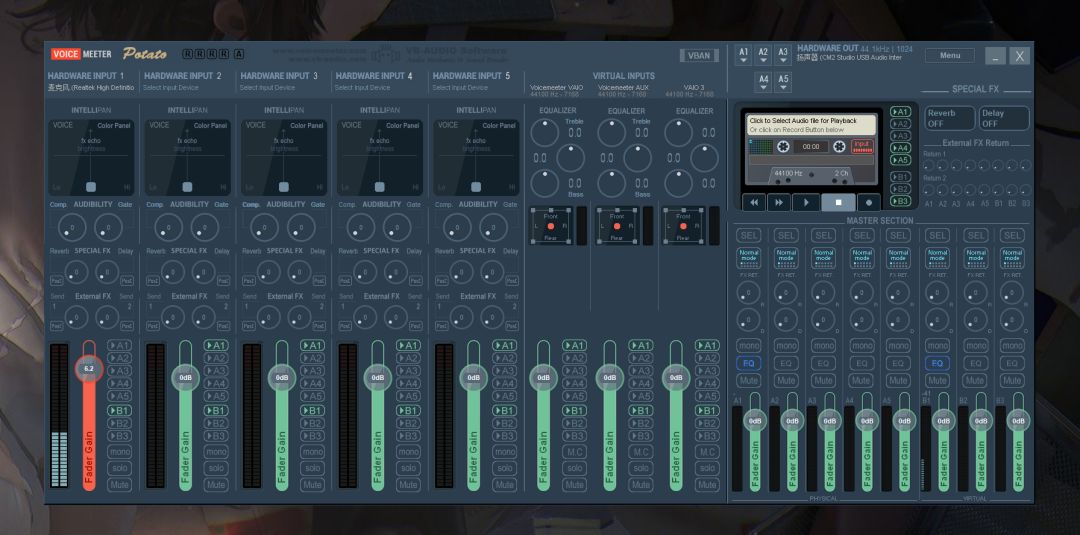This screenshot has height=535, width=1080.
Task: Mute the Hardware Input 1 strip
Action: coord(120,484)
